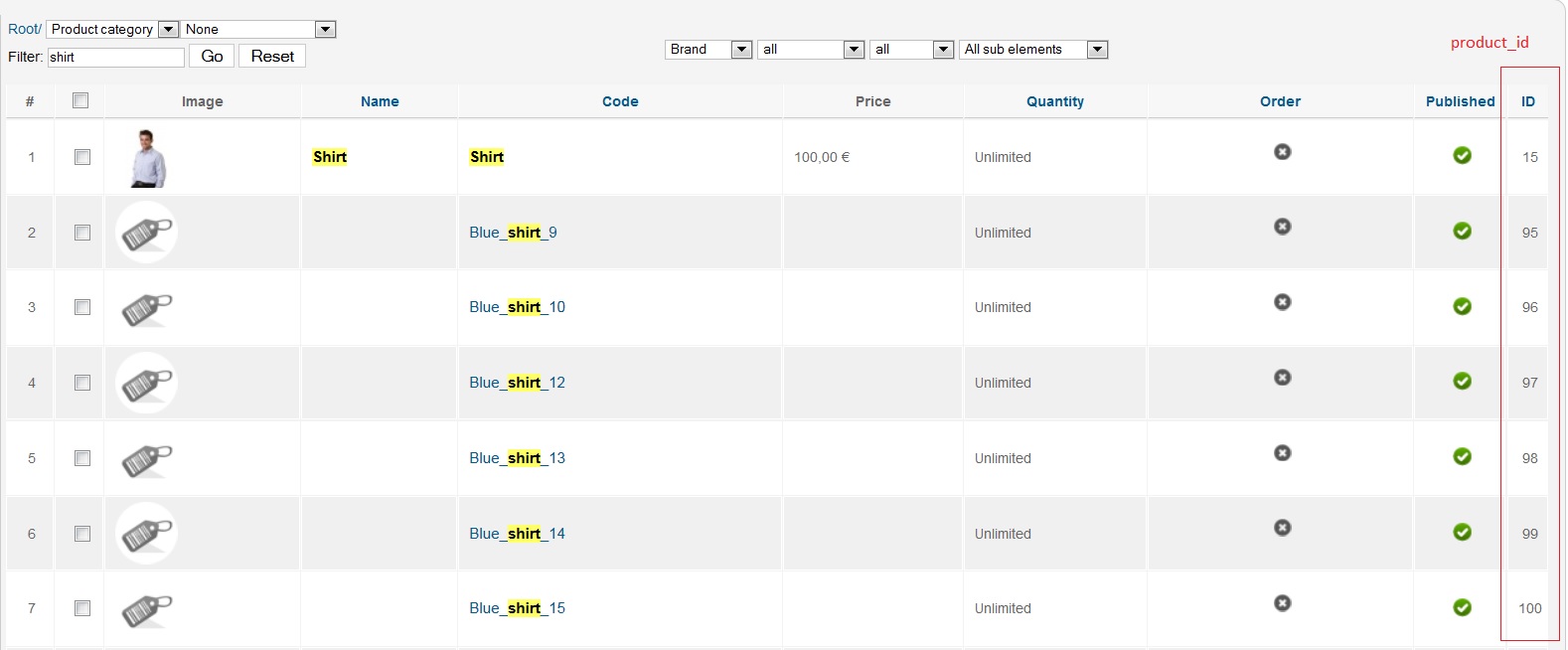
Task: Click the tag placeholder image for Blue_shirt_14
Action: point(147,534)
